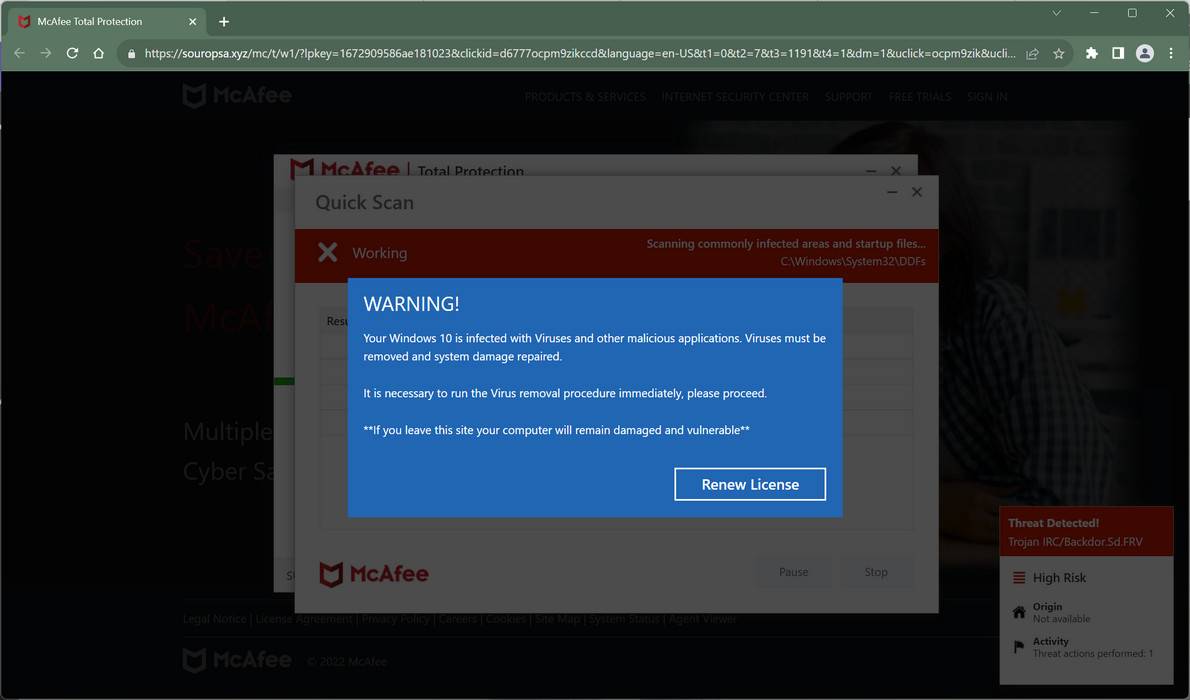Open the Privacy Policy footer link
This screenshot has height=700, width=1190.
coord(396,618)
